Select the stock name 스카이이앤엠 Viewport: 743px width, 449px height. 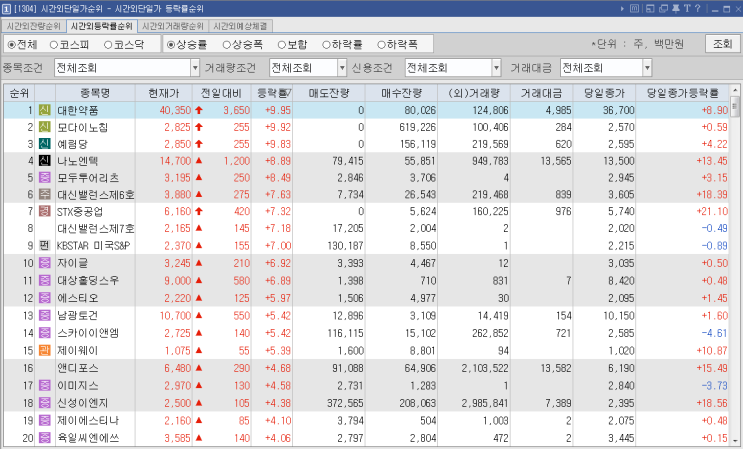click(x=88, y=333)
